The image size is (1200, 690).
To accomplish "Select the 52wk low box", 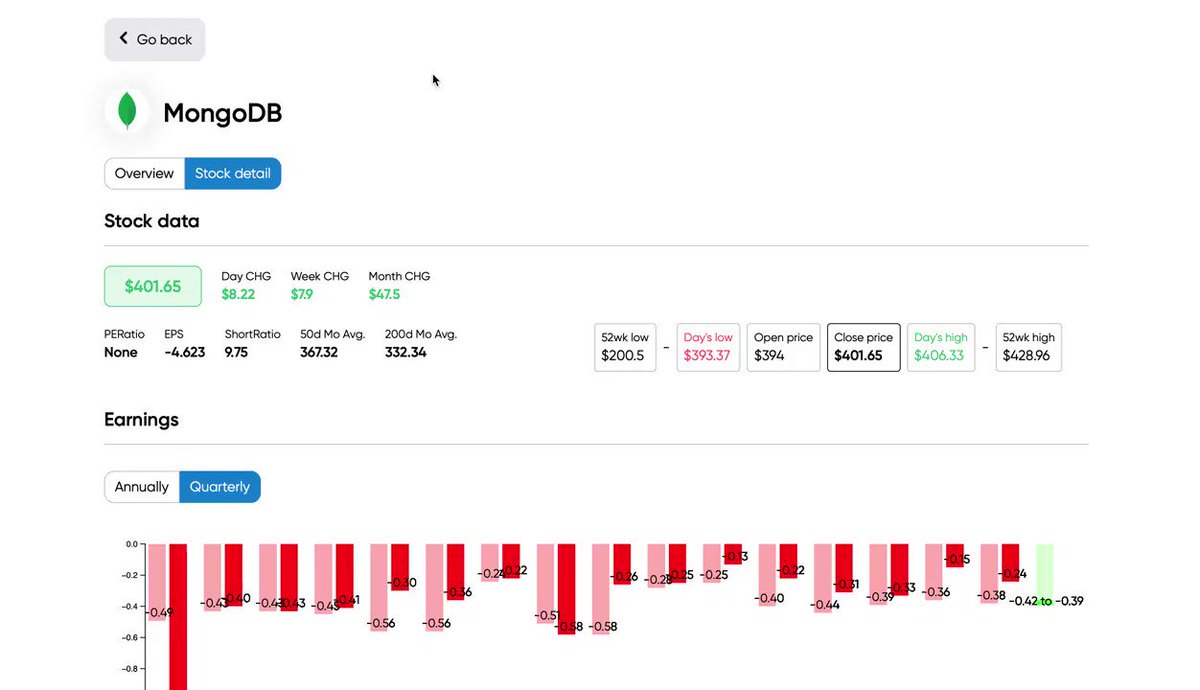I will pyautogui.click(x=625, y=347).
